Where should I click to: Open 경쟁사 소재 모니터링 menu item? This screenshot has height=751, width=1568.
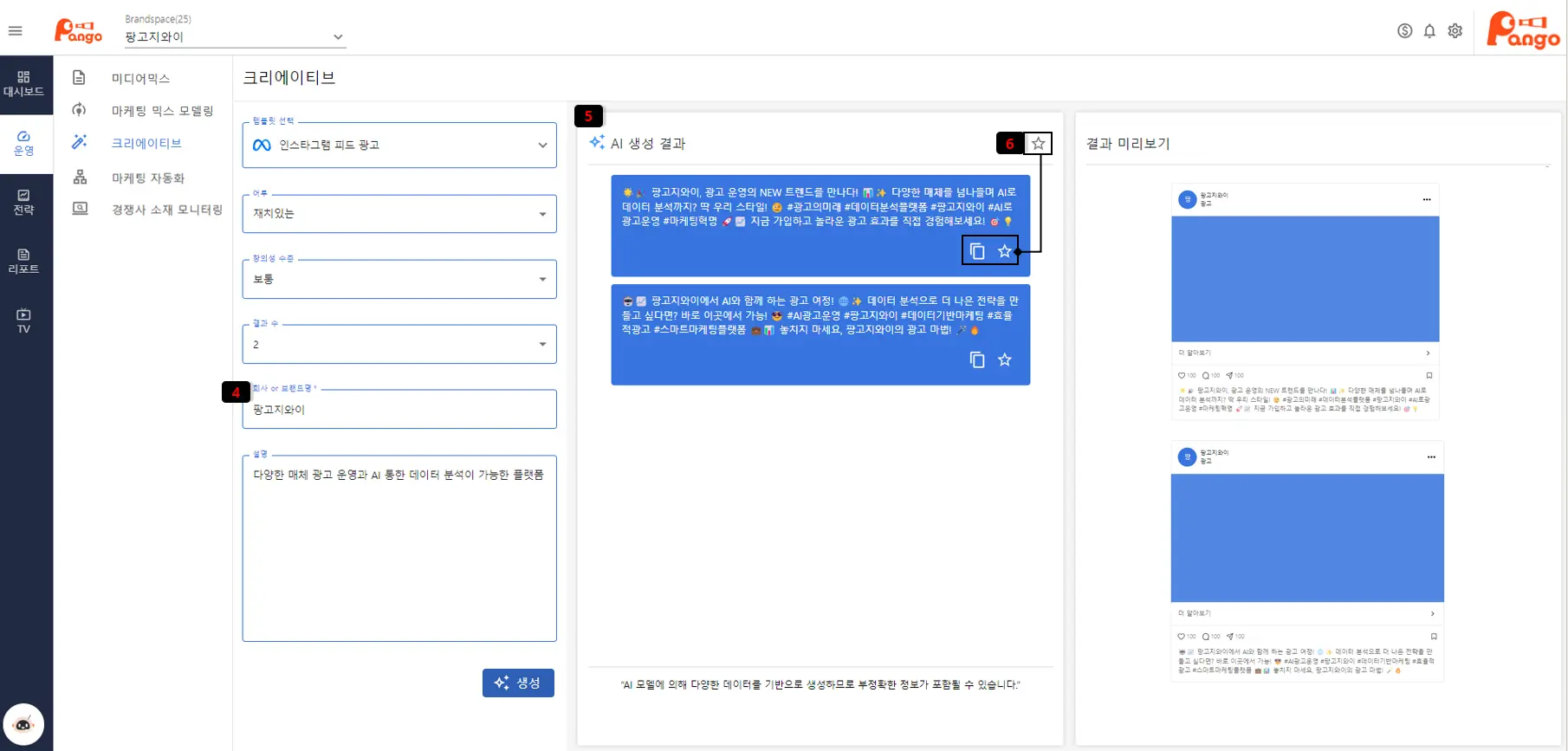pos(166,210)
